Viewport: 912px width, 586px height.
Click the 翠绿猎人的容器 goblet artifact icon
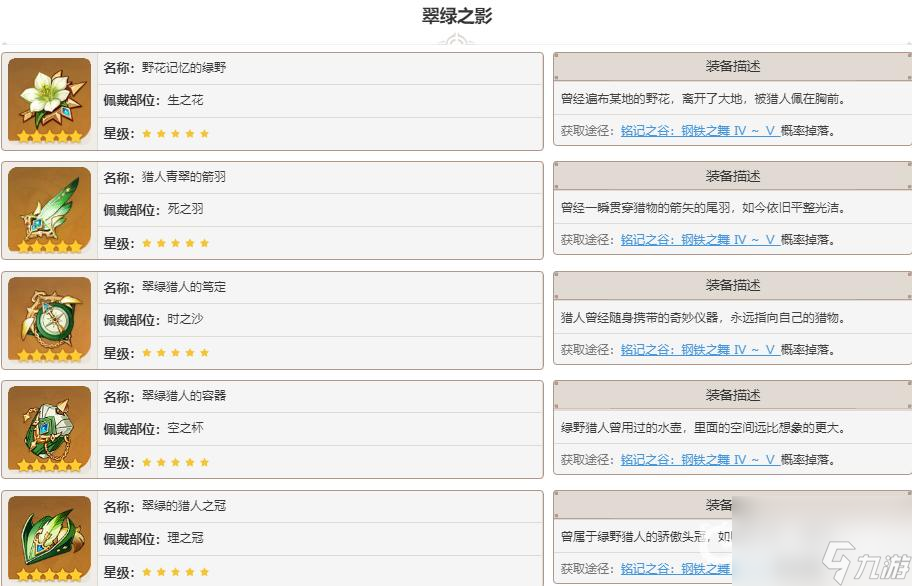click(49, 429)
